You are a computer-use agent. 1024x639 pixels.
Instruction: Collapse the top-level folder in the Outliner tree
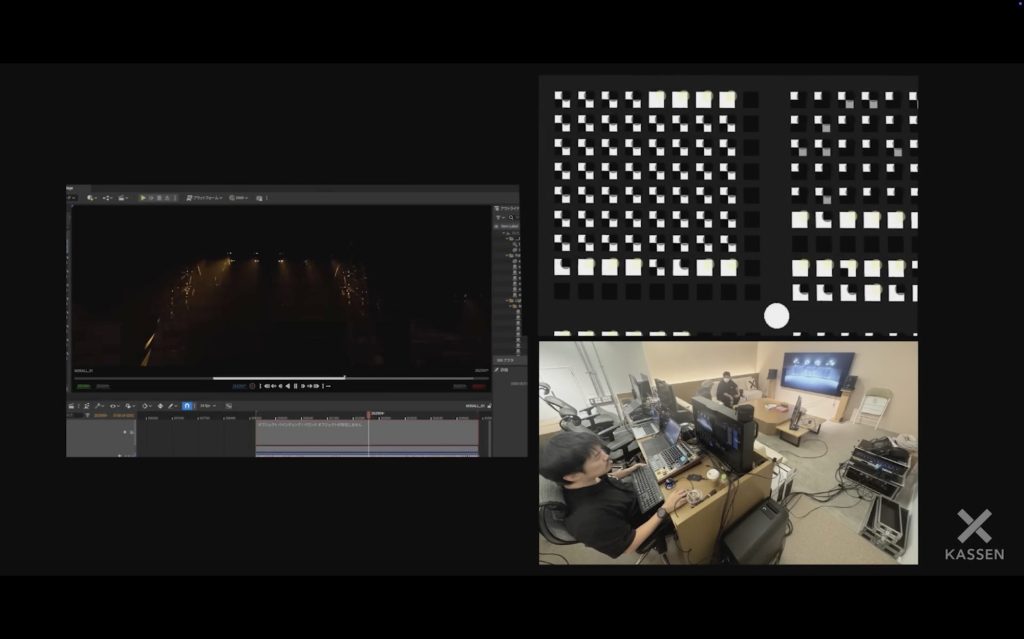(x=506, y=233)
